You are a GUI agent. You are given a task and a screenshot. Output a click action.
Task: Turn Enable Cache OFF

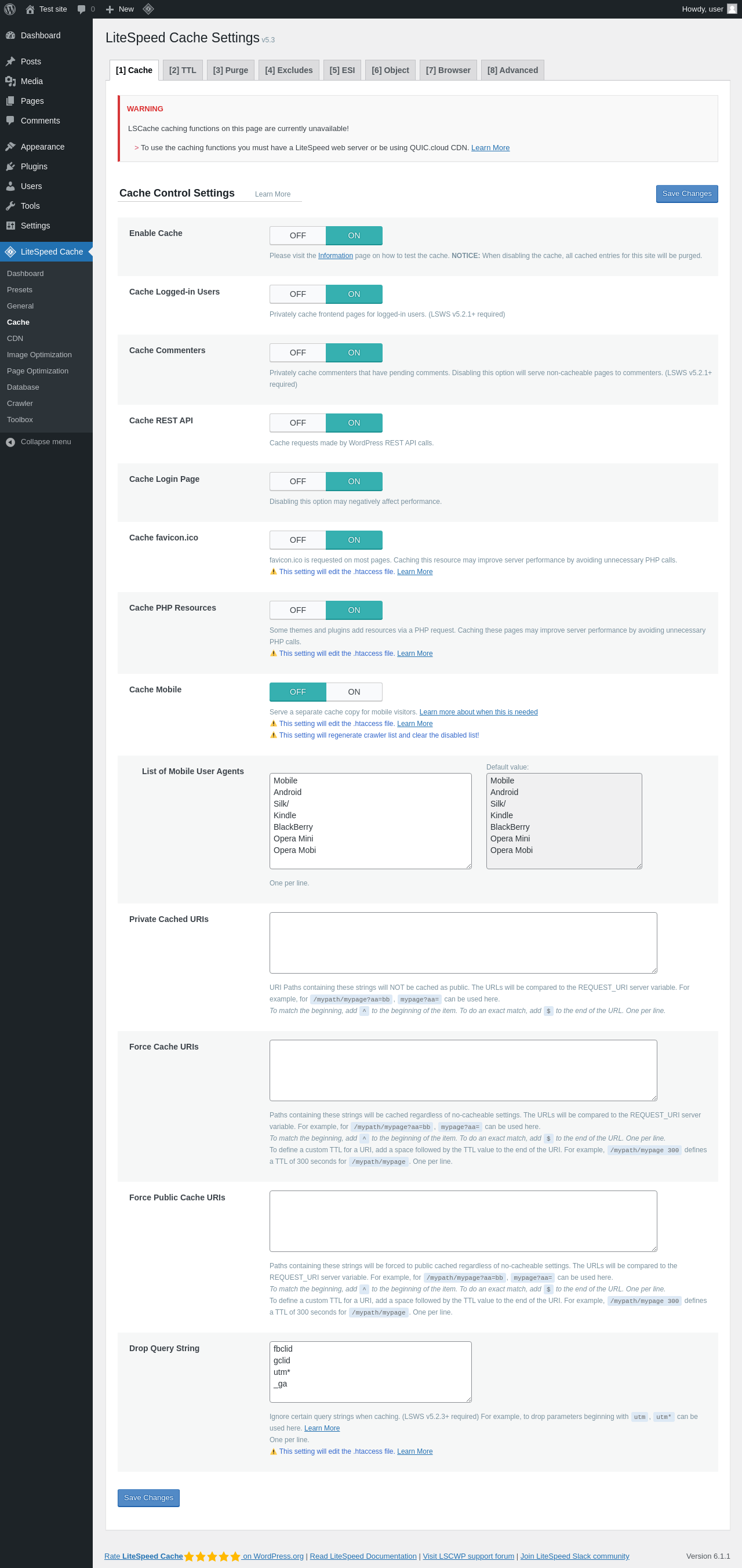[297, 235]
